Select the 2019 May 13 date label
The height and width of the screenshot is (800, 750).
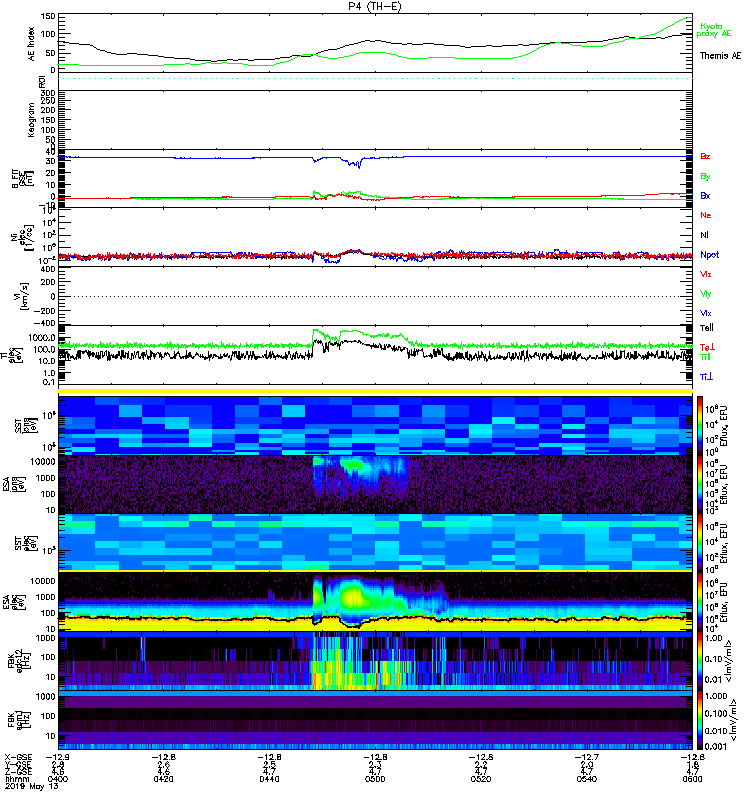coord(32,786)
